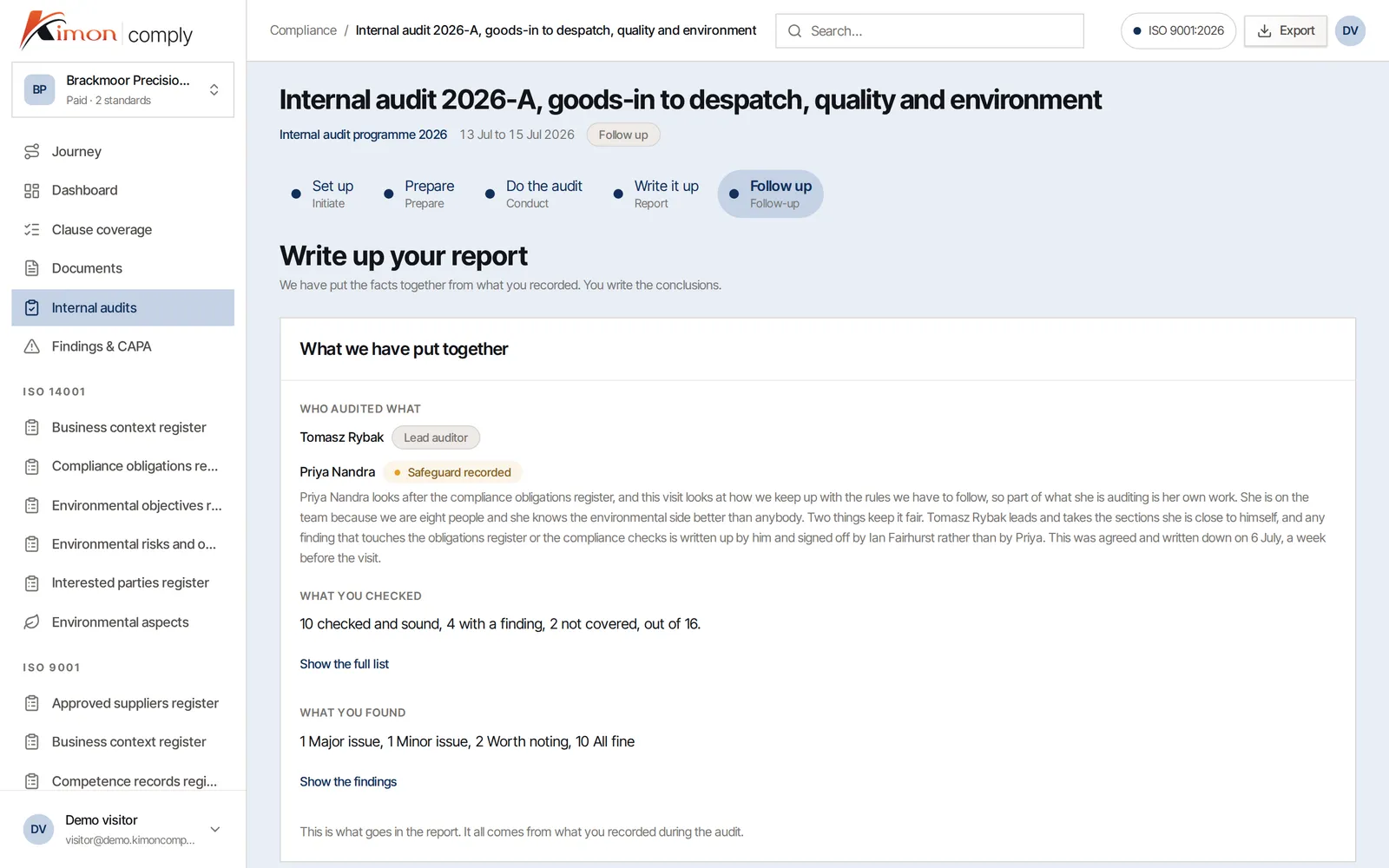Click the Compliance breadcrumb link
Image resolution: width=1389 pixels, height=868 pixels.
click(303, 30)
